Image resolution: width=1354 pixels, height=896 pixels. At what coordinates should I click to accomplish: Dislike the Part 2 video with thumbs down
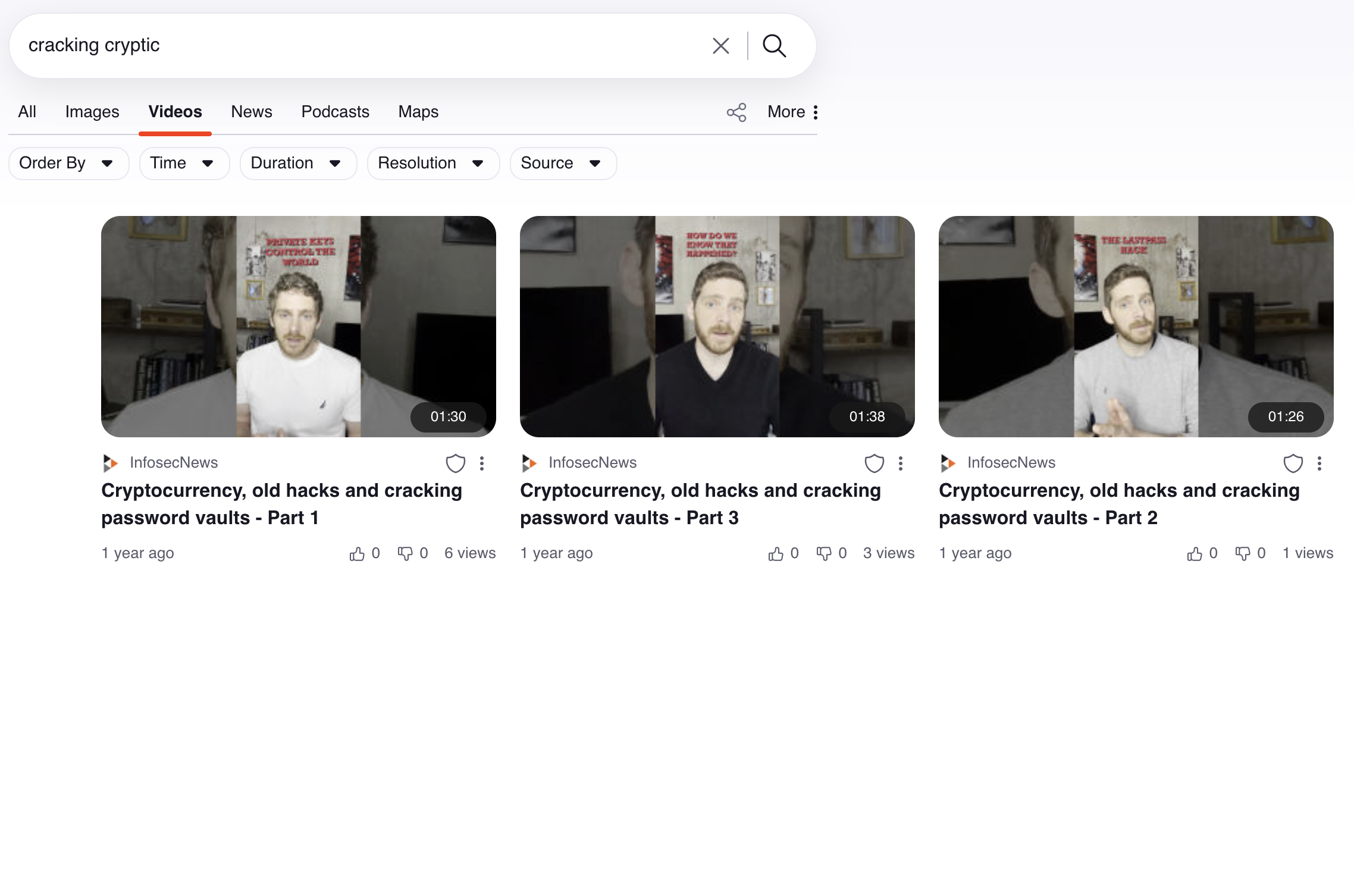1242,554
